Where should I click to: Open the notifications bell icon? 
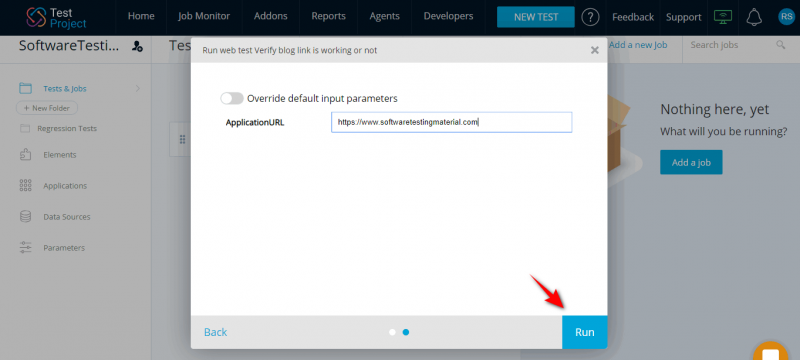click(754, 17)
